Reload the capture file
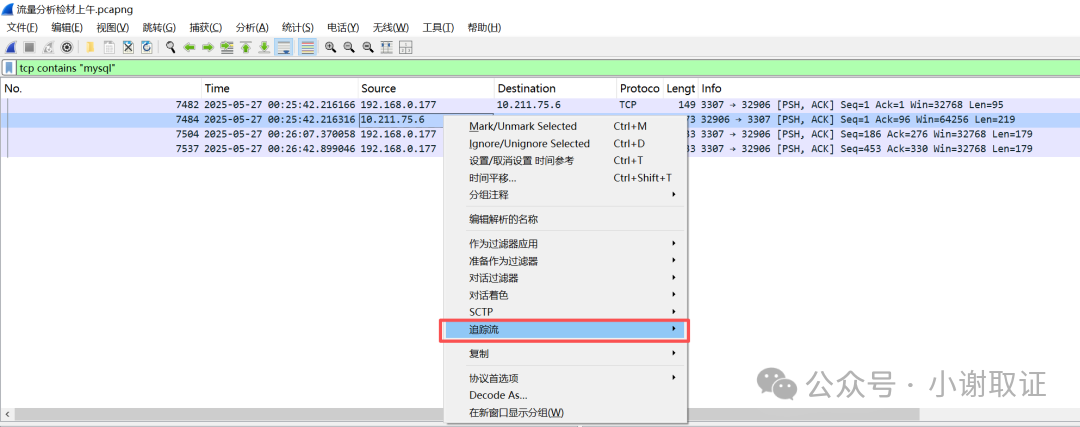 pyautogui.click(x=147, y=48)
